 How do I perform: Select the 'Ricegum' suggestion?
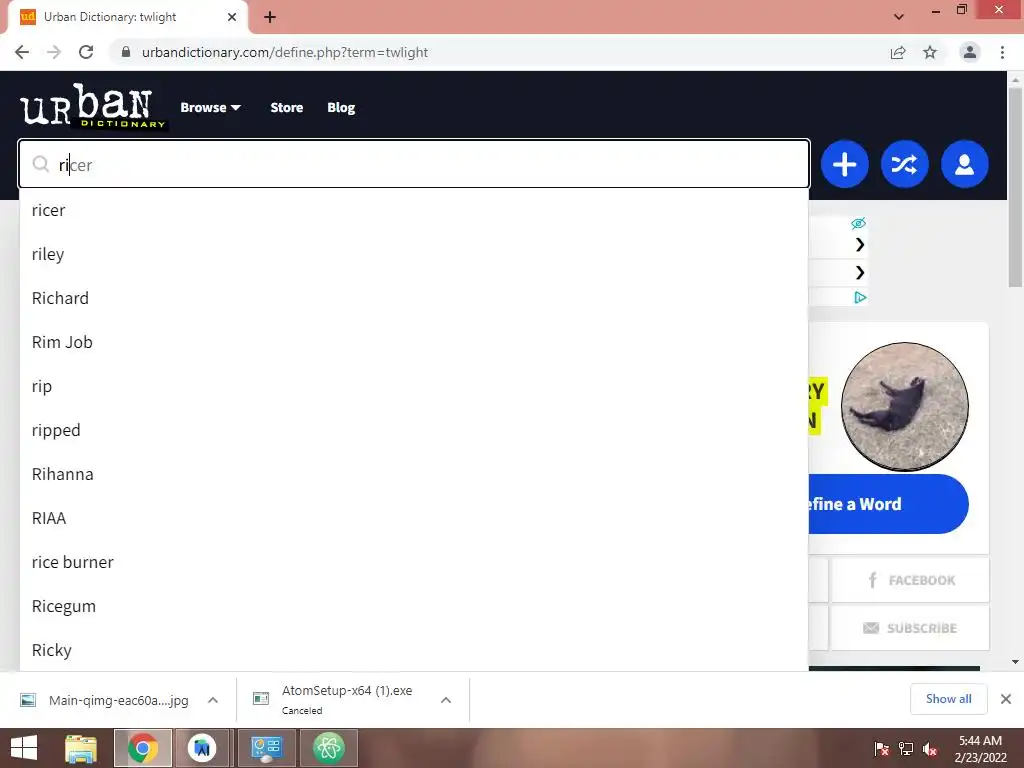414,606
